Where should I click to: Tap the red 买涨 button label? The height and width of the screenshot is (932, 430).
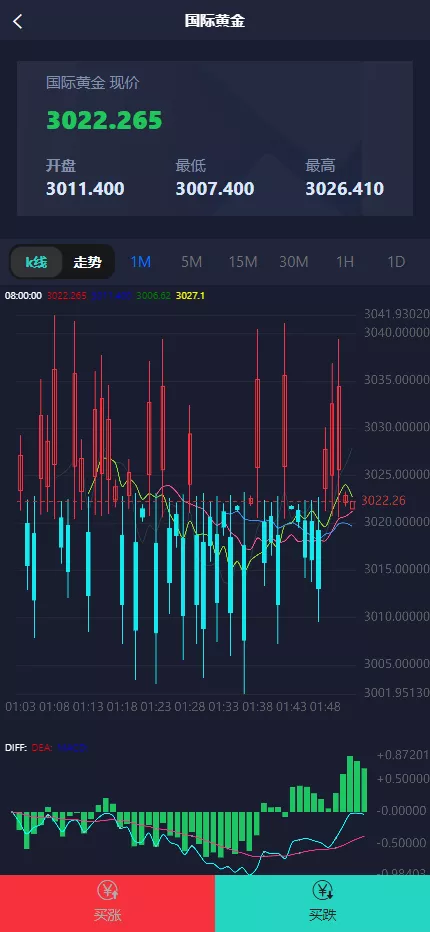108,915
